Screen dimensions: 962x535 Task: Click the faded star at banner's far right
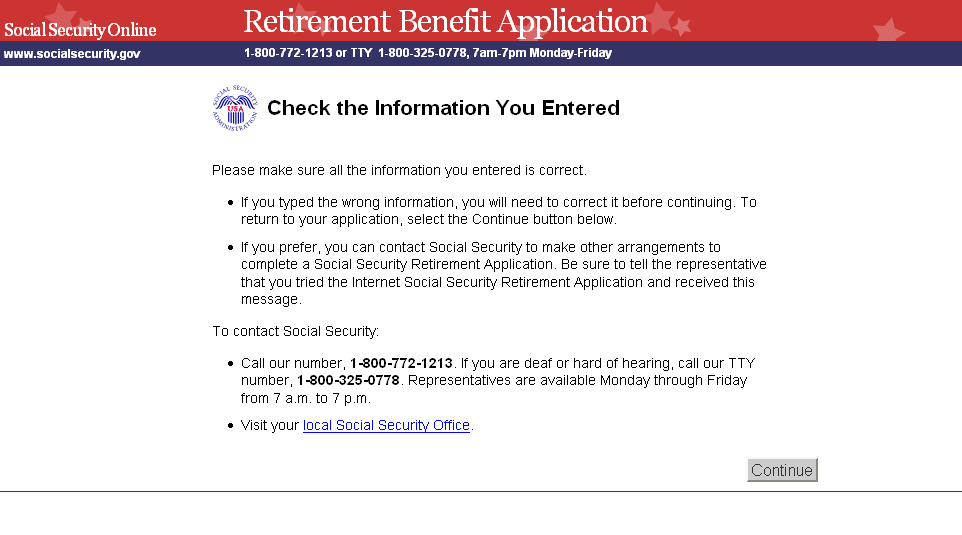pos(888,29)
